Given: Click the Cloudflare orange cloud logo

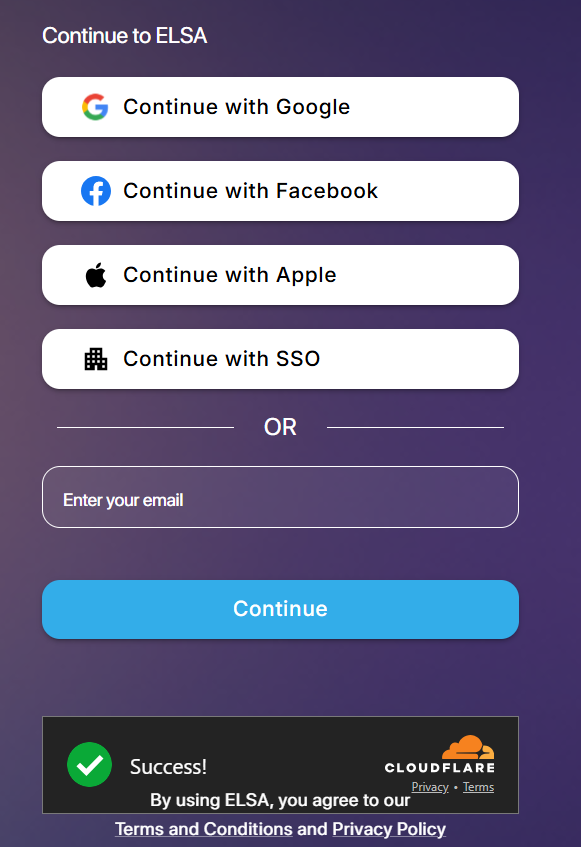Looking at the screenshot, I should point(468,747).
